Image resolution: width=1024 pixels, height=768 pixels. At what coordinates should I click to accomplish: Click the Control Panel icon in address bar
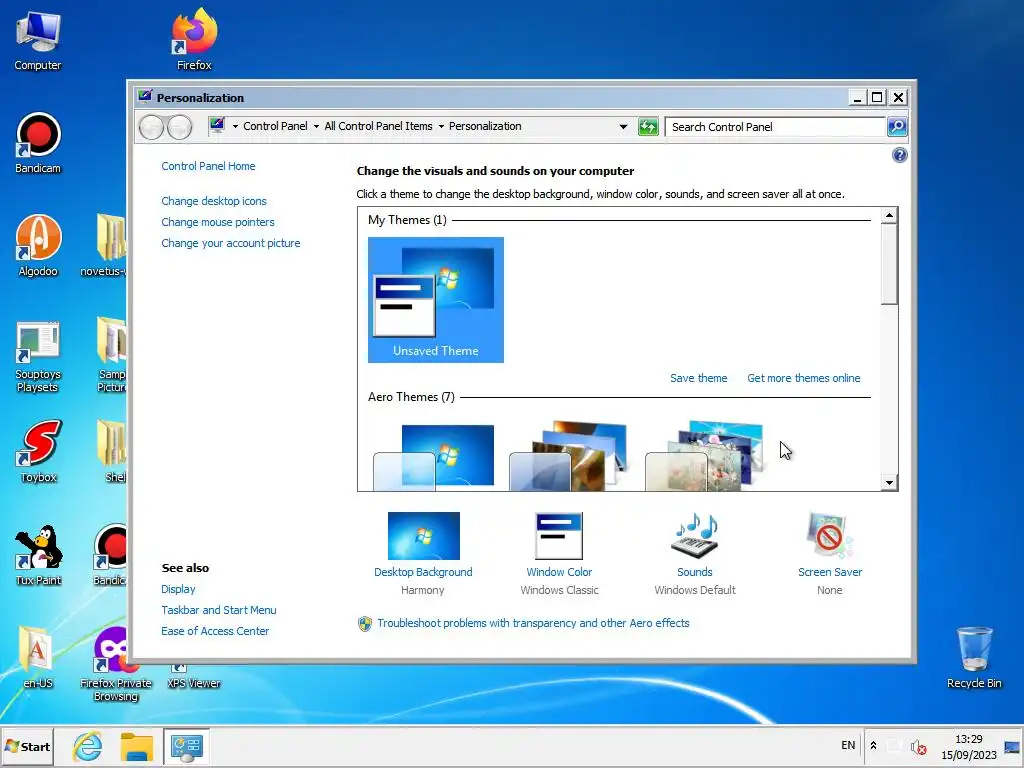217,125
